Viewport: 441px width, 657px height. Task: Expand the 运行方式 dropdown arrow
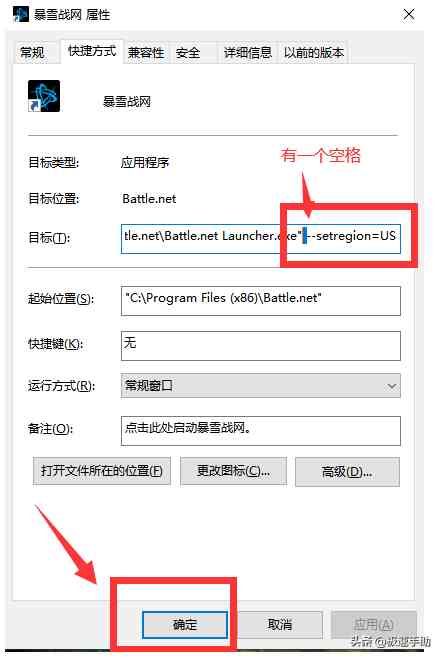point(392,386)
